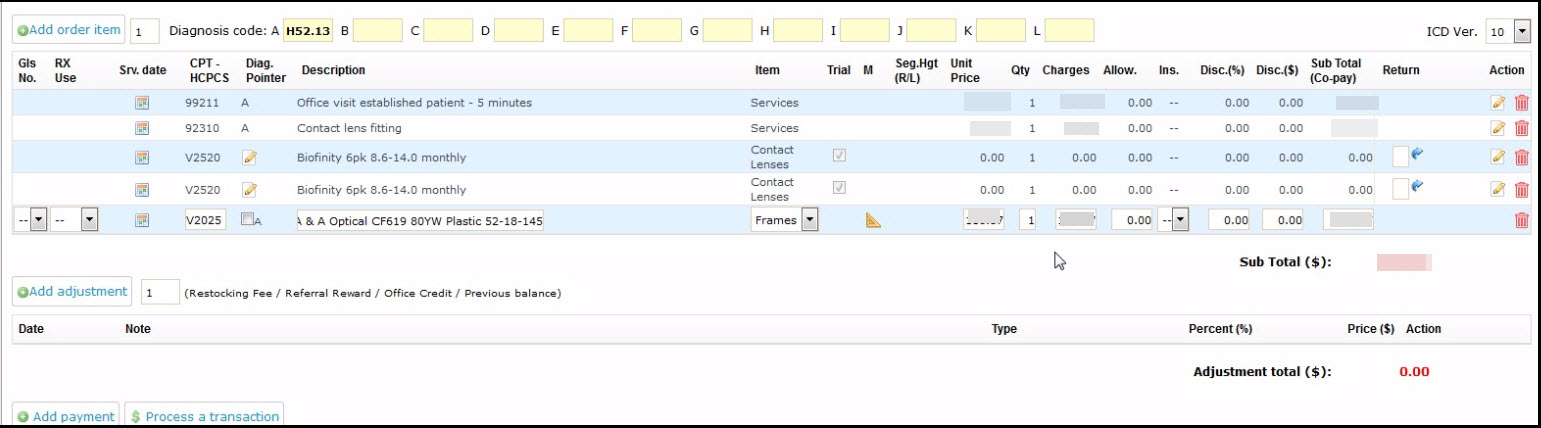Screen dimensions: 1541x428
Task: Click Add adjustment button
Action: coord(72,291)
